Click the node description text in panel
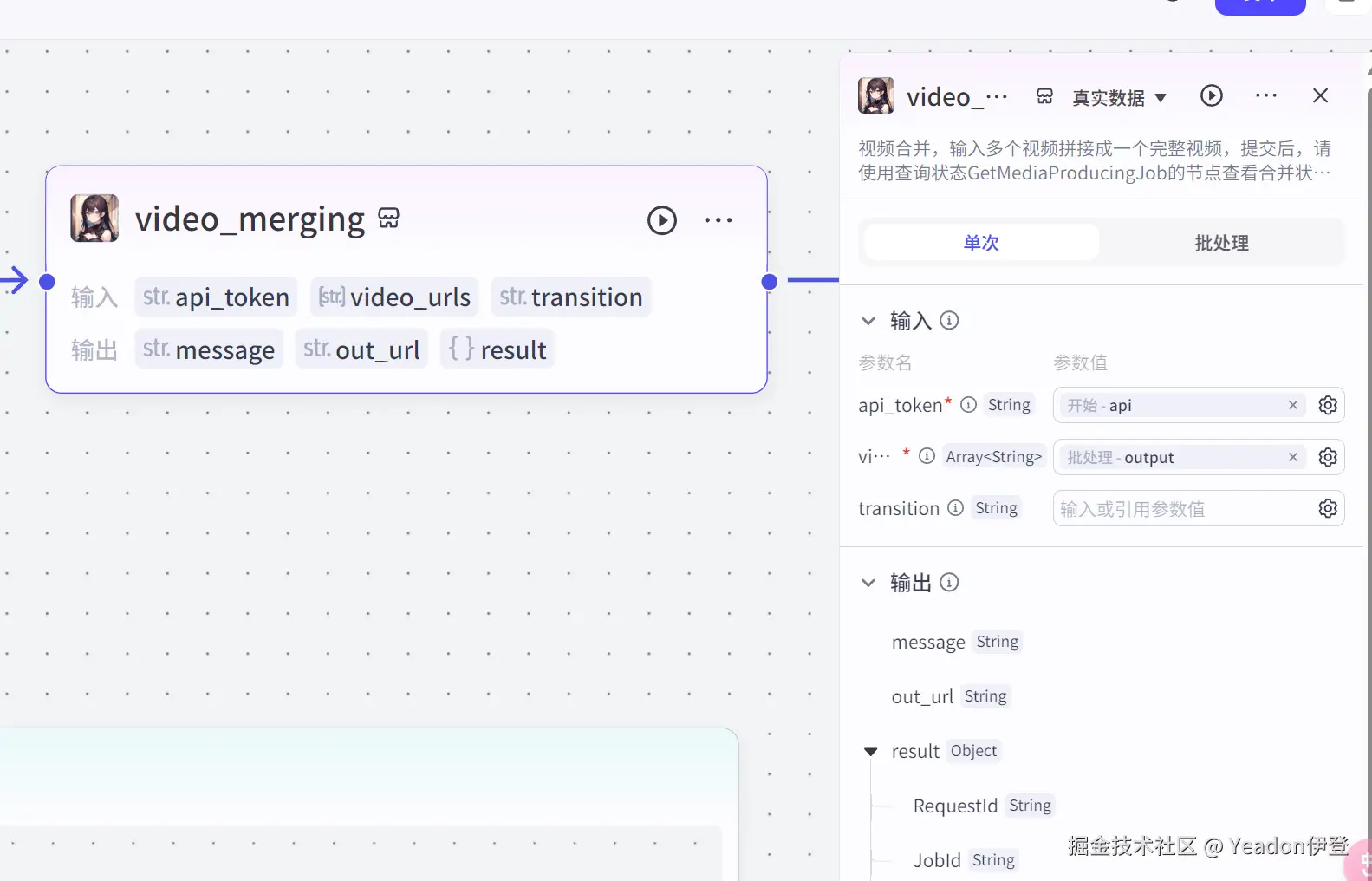This screenshot has height=881, width=1372. click(x=1095, y=160)
